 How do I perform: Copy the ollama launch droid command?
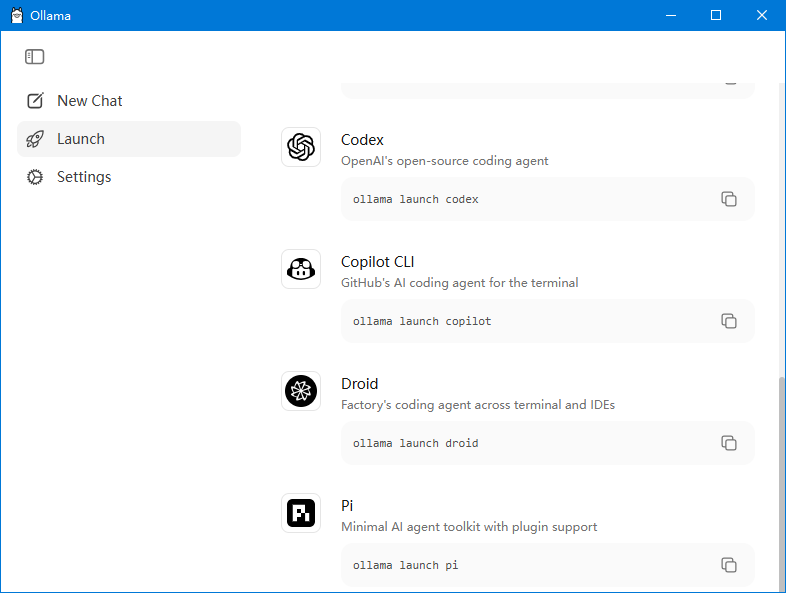pos(729,443)
